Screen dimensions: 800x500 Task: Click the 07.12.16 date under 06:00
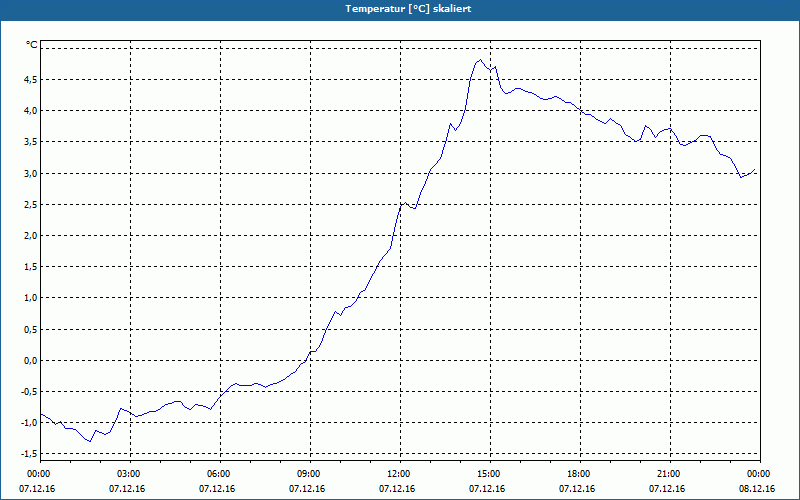point(217,489)
